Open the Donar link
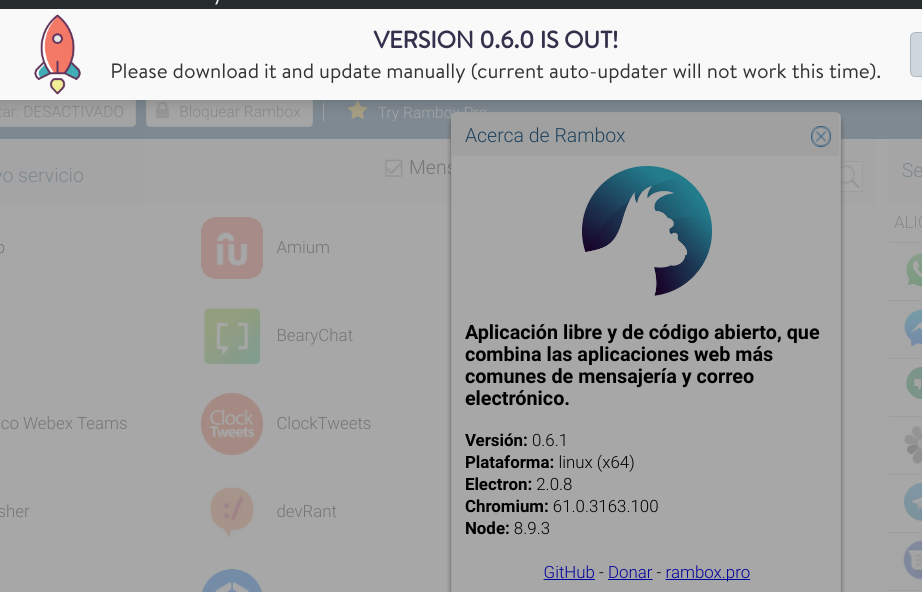 pos(630,572)
